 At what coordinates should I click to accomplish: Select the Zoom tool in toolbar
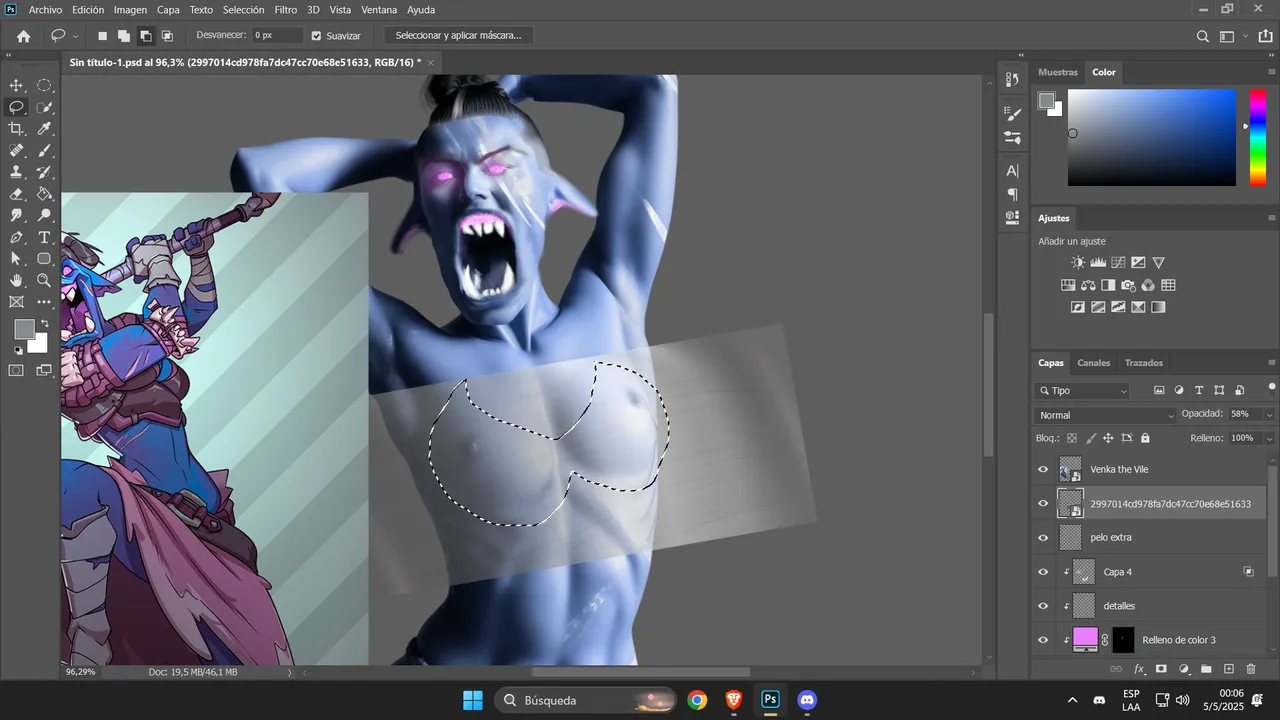[44, 281]
